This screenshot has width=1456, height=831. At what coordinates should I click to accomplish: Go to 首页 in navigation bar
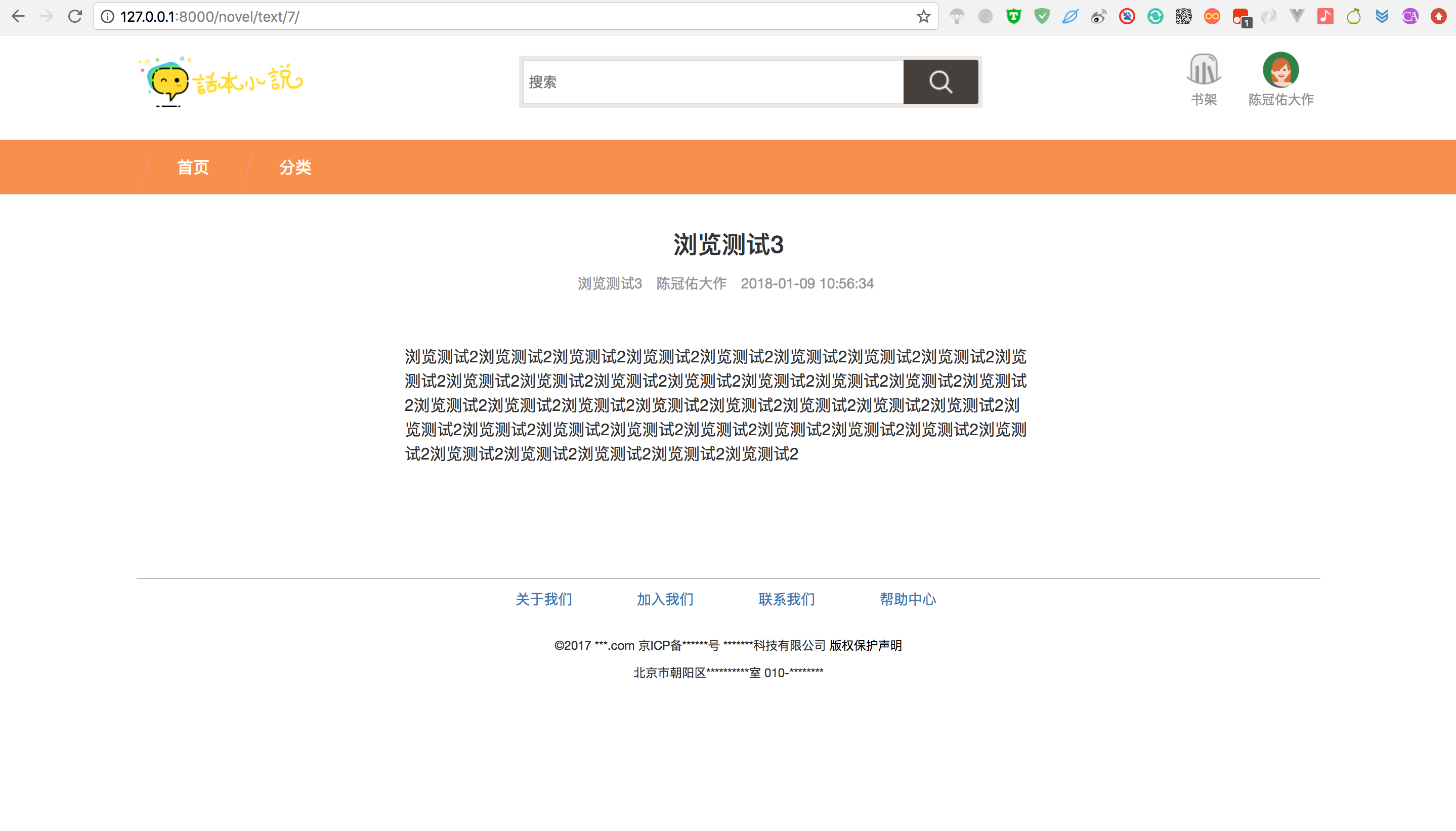(193, 167)
